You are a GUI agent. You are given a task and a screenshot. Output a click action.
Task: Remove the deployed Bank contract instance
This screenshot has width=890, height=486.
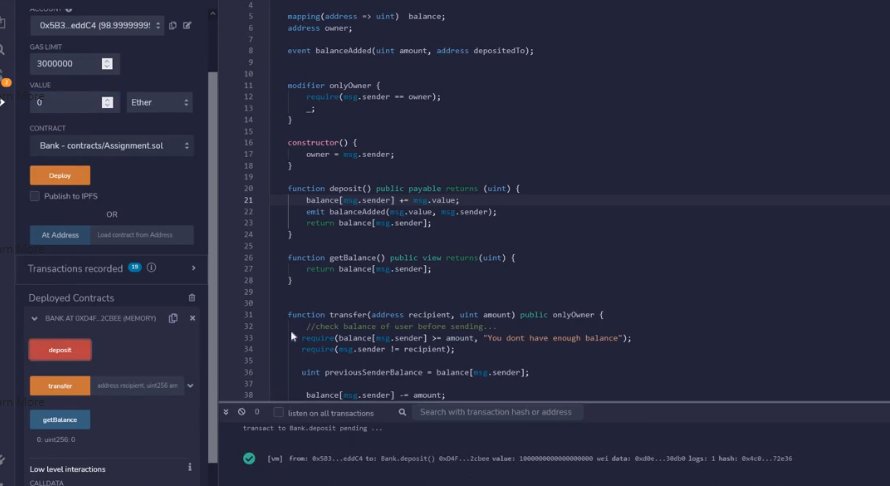tap(192, 318)
